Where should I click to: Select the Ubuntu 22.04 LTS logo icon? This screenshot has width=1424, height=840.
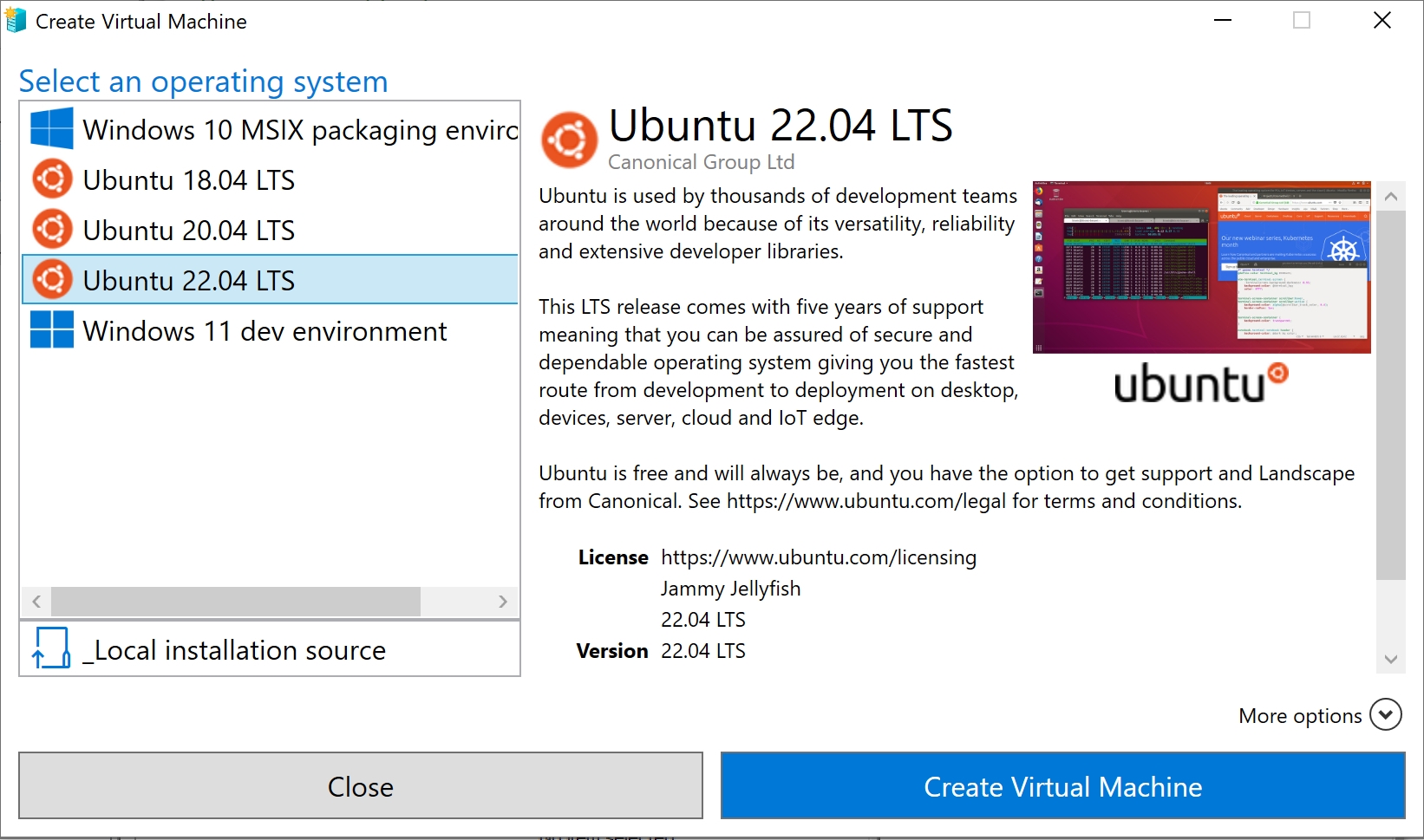coord(52,279)
